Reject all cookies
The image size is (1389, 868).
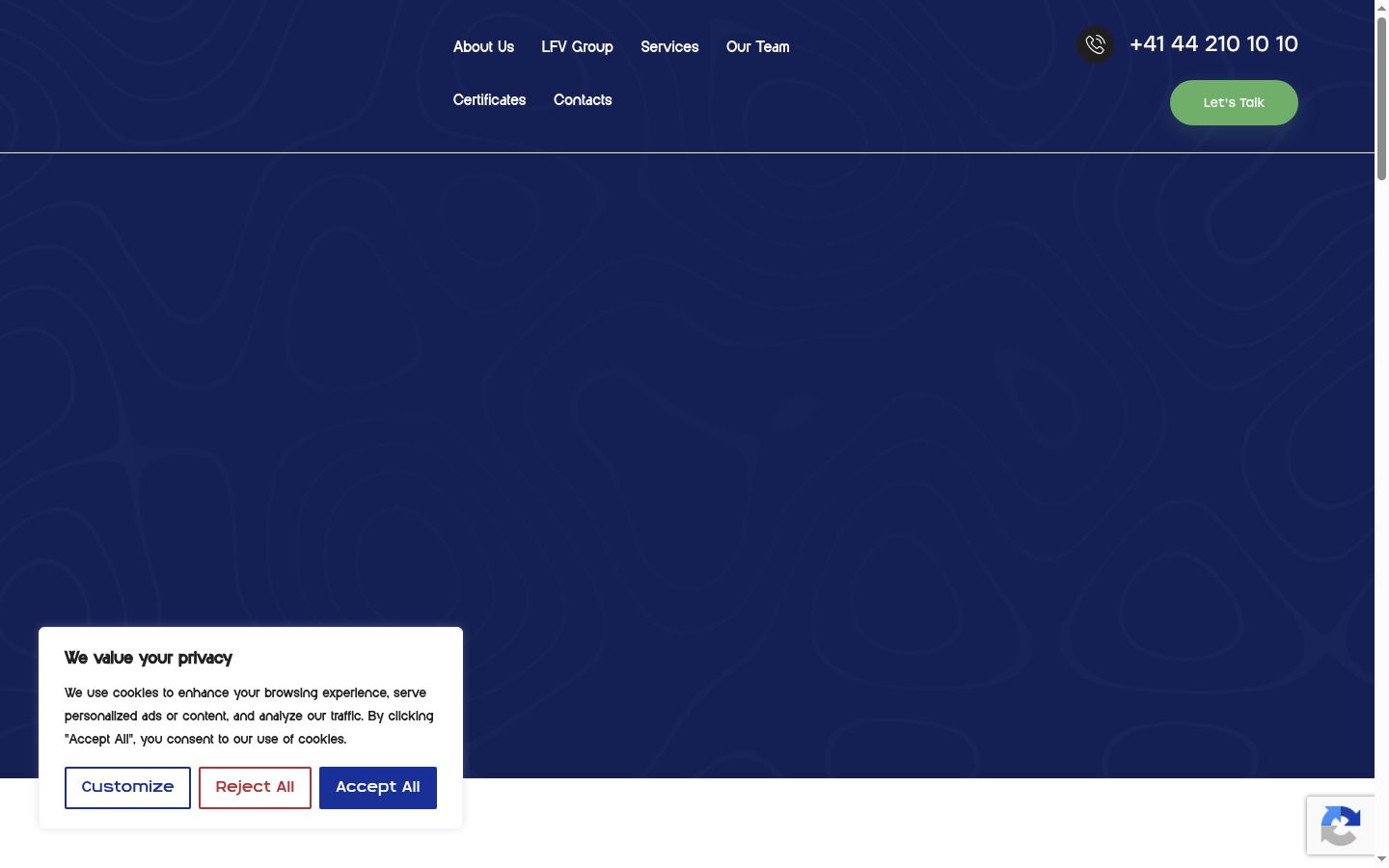[x=255, y=787]
